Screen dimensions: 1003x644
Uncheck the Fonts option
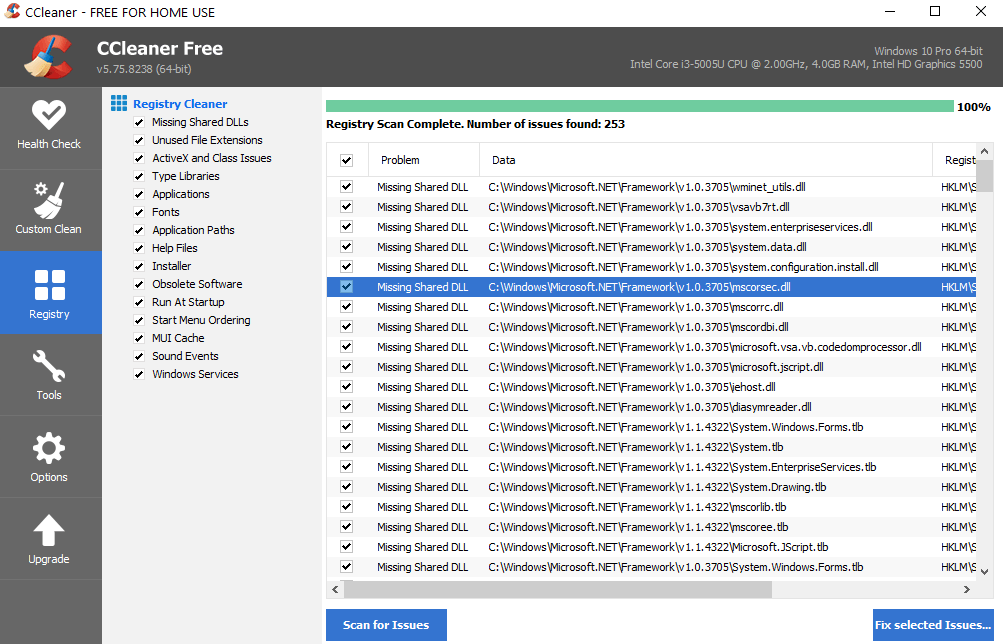(x=139, y=212)
